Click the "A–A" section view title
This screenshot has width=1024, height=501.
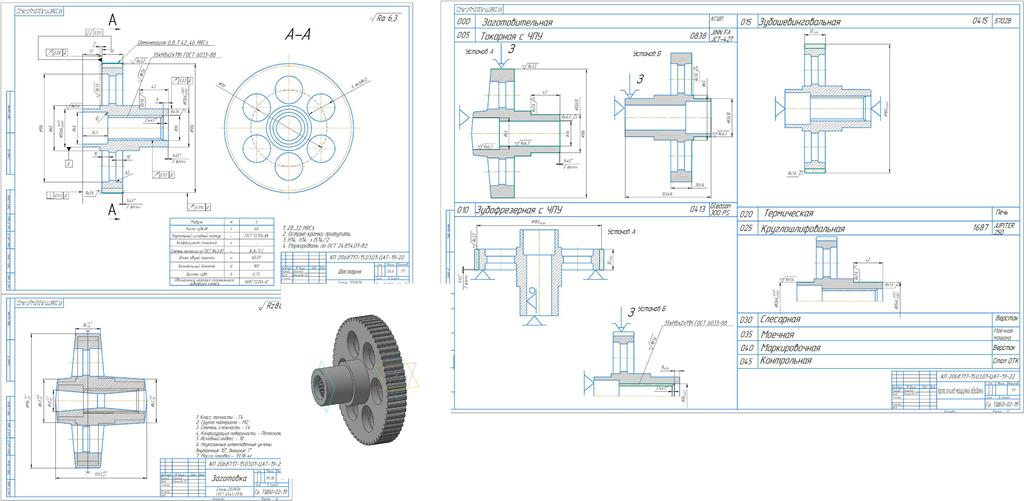tap(297, 35)
